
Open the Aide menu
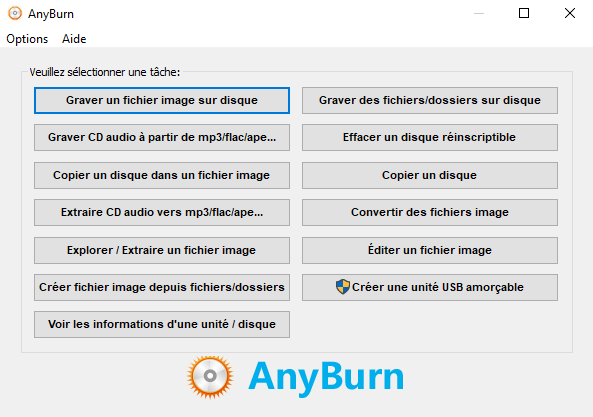click(x=74, y=39)
